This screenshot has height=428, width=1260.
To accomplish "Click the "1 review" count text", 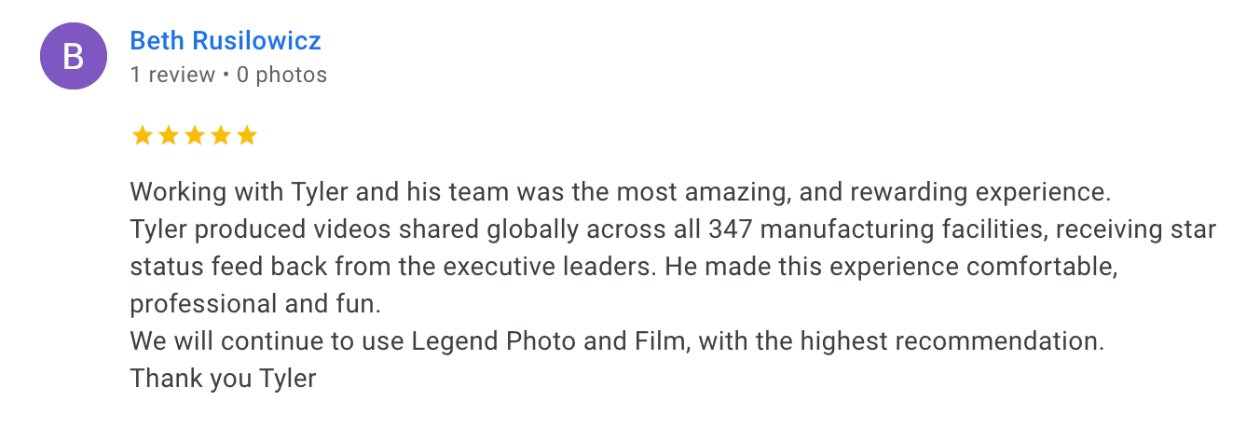I will [172, 75].
